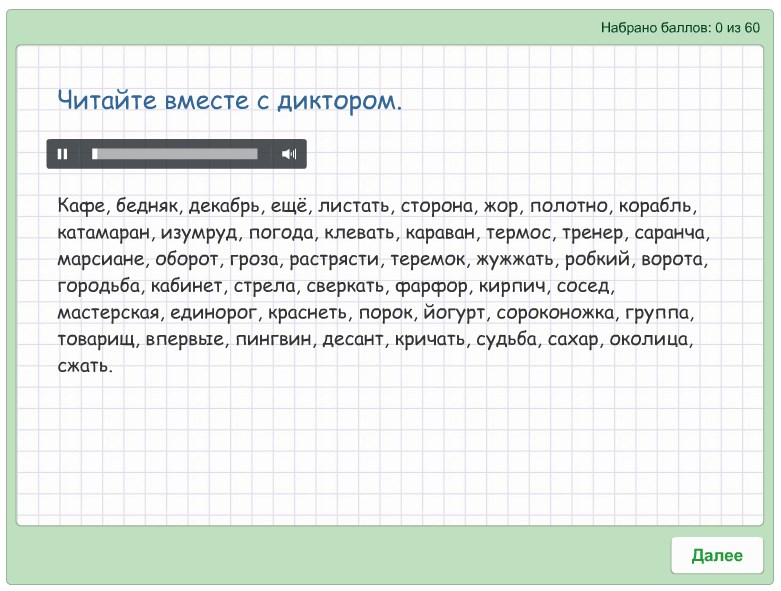Click the word 'термос'
Viewport: 781px width, 591px height.
(x=518, y=233)
